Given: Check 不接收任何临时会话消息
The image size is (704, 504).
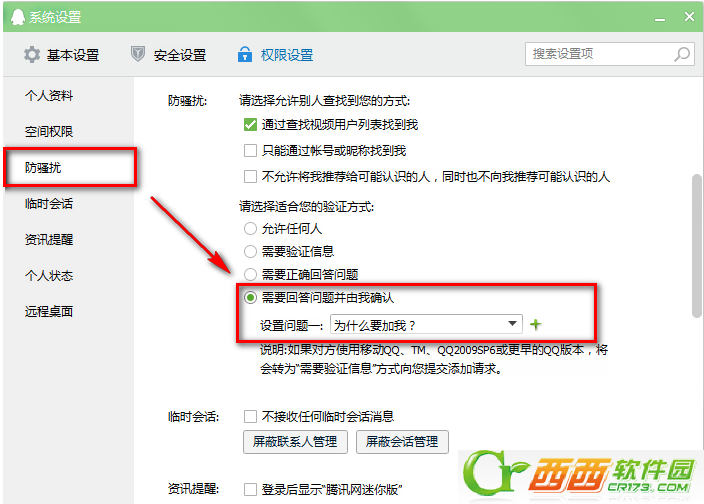Looking at the screenshot, I should (x=250, y=416).
